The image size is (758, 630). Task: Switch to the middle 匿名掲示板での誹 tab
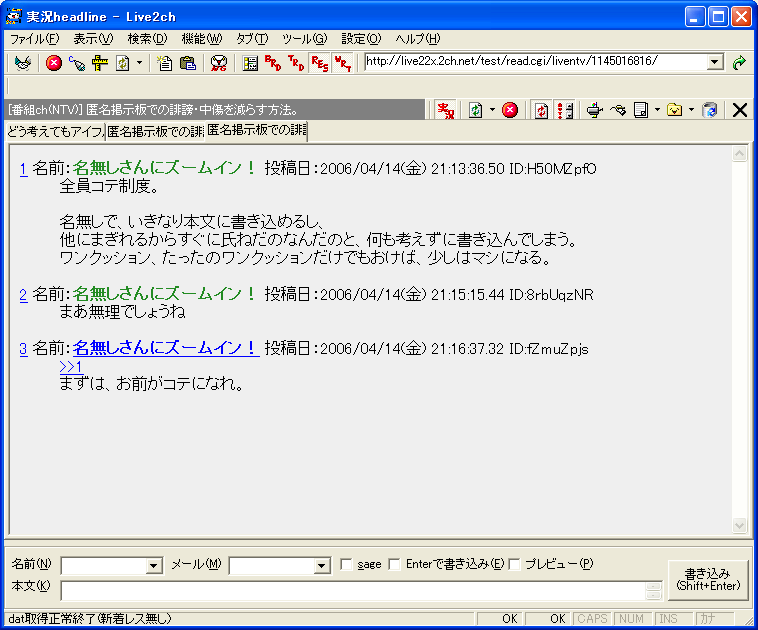(x=155, y=132)
